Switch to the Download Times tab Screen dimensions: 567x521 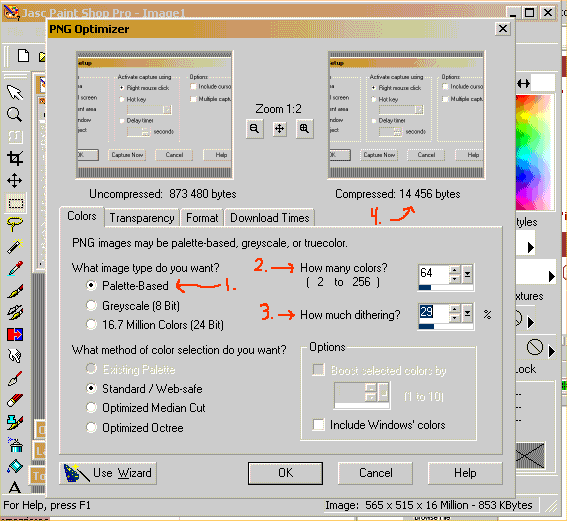pyautogui.click(x=270, y=218)
